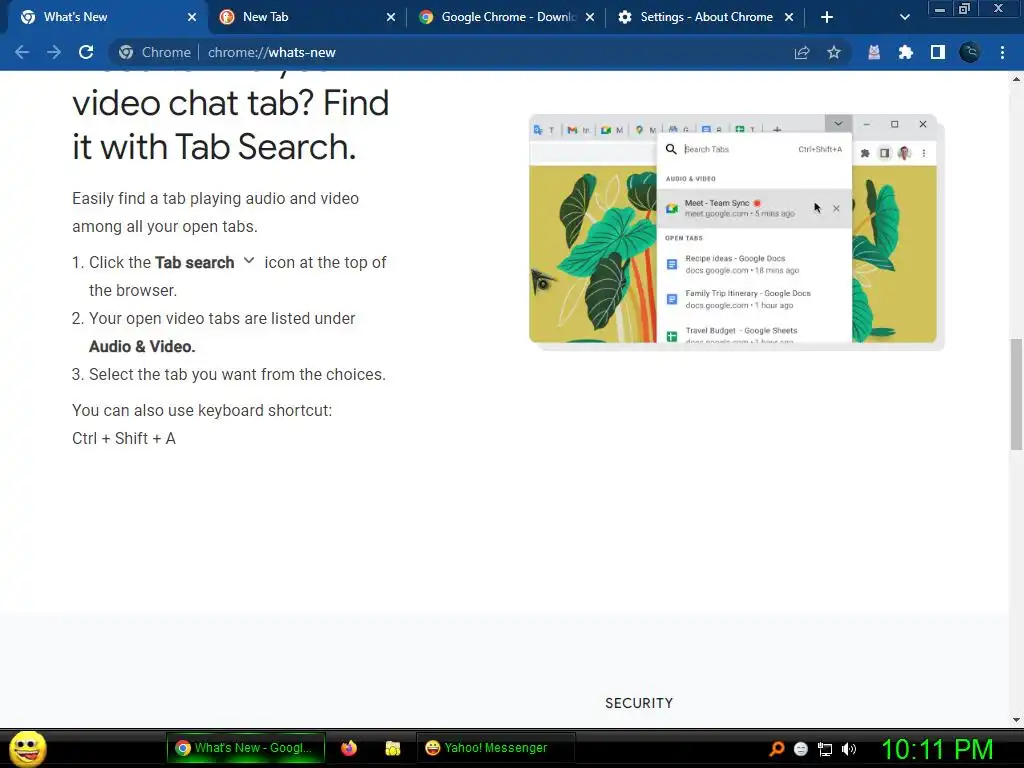1024x768 pixels.
Task: Click the address bar URL chrome://whats-new
Action: [x=272, y=52]
